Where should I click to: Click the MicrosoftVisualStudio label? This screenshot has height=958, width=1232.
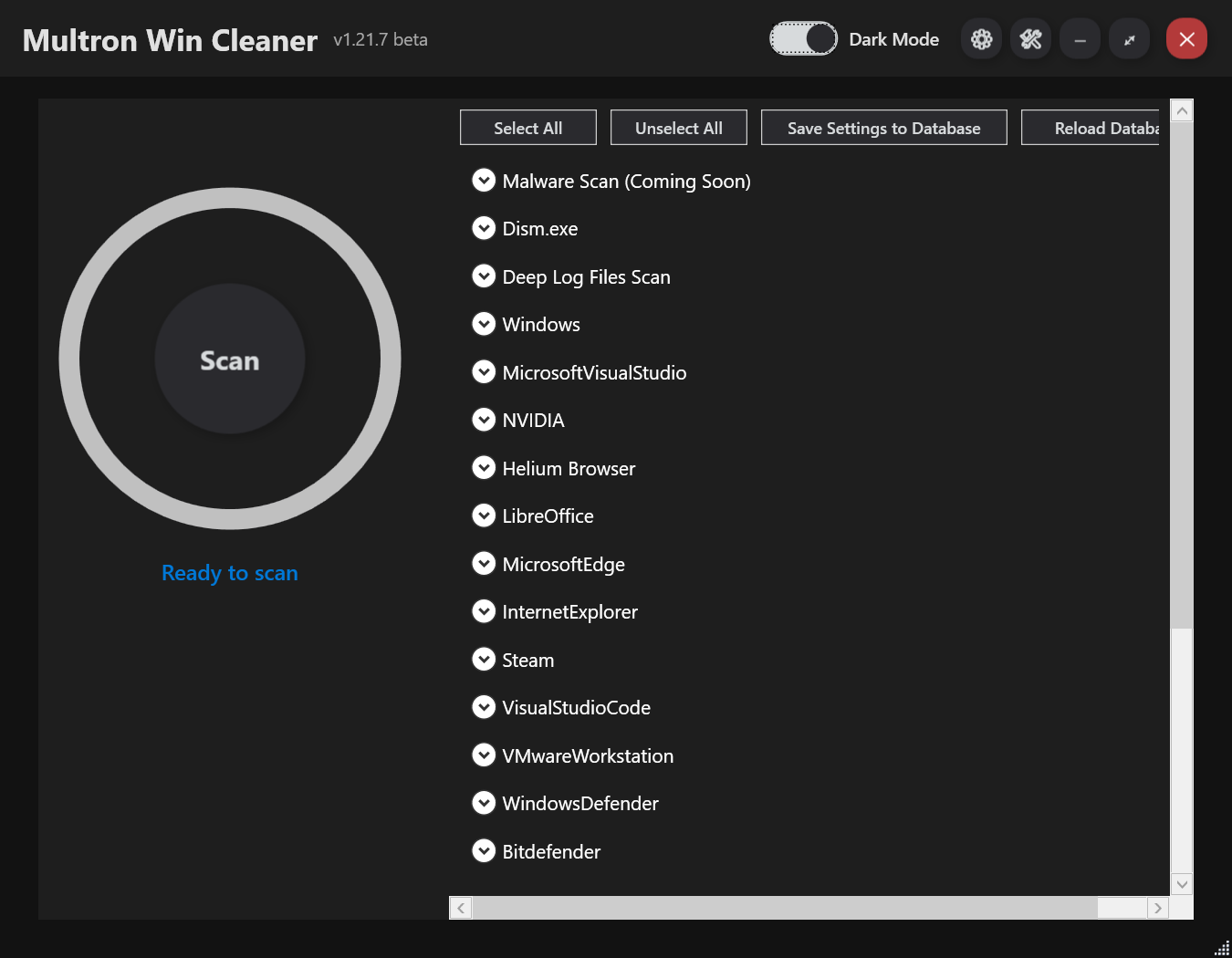click(595, 373)
